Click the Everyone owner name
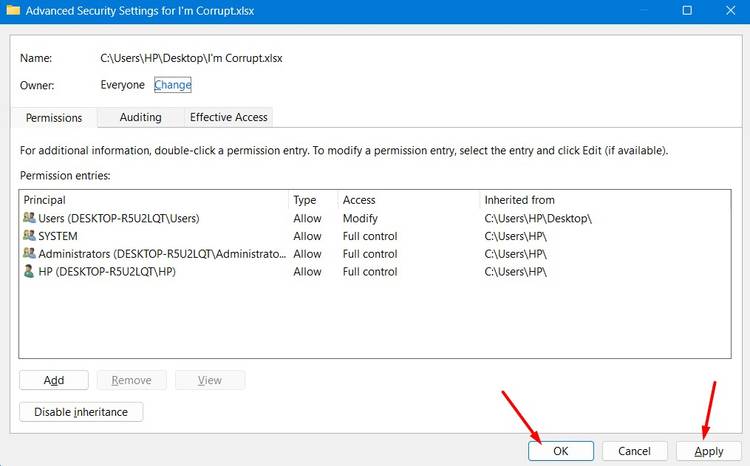Viewport: 750px width, 466px height. point(122,85)
